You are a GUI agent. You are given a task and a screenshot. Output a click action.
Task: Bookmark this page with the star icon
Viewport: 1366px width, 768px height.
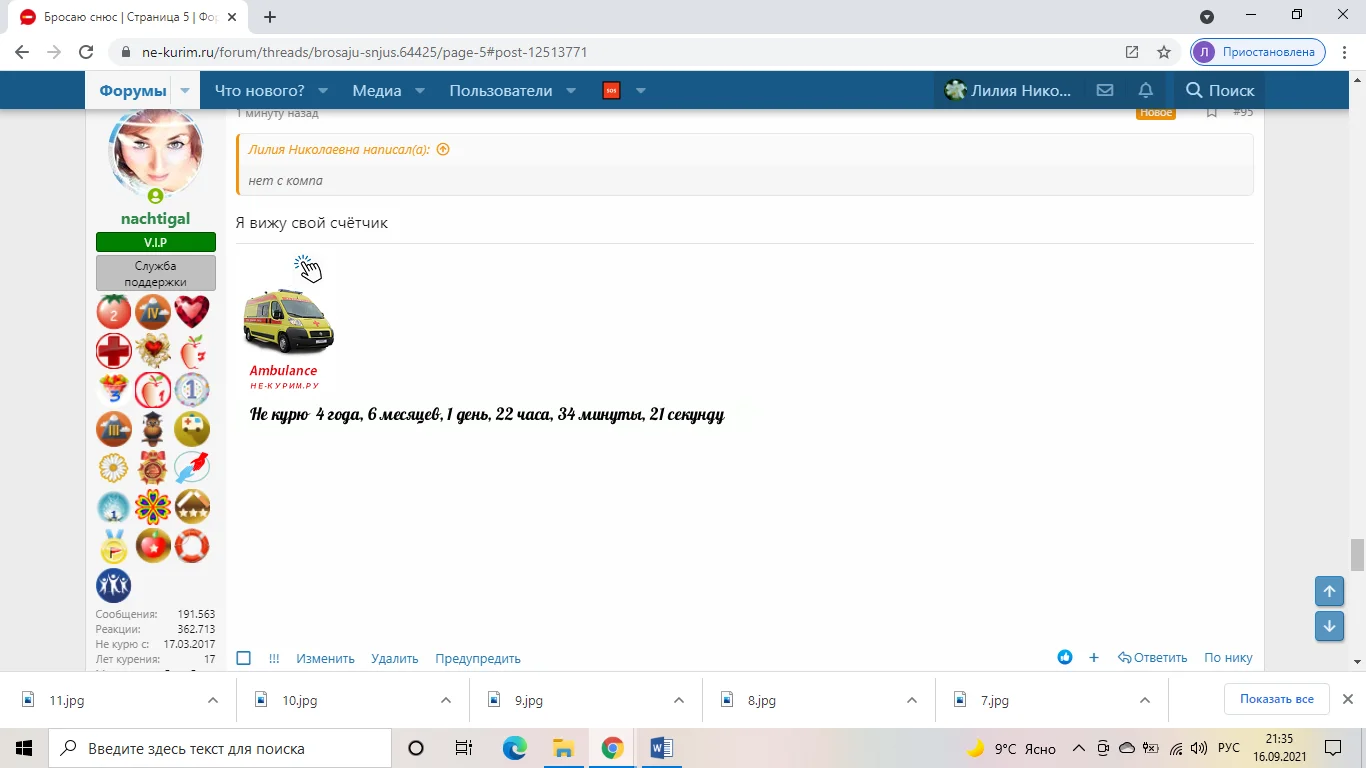(x=1164, y=52)
